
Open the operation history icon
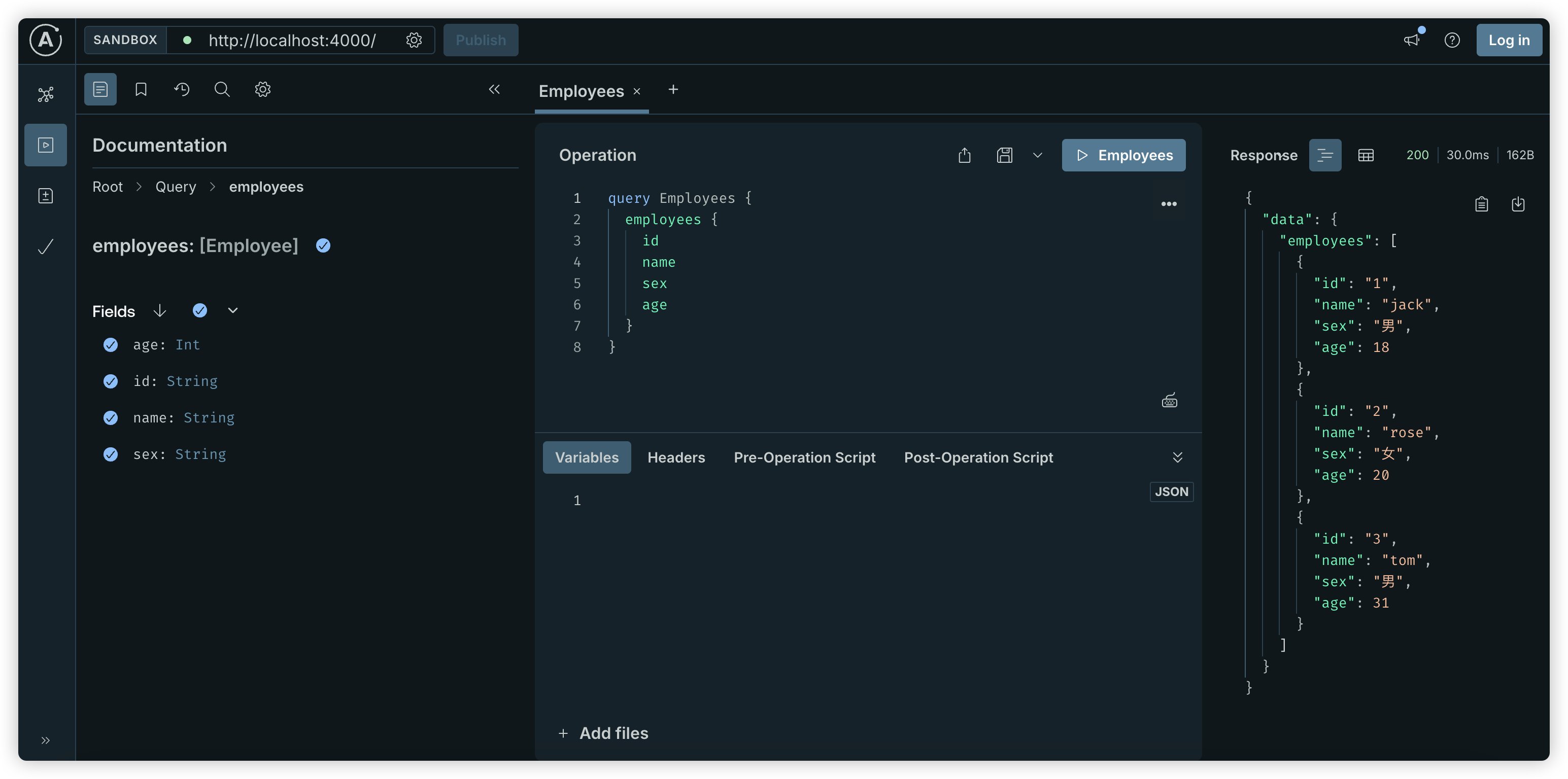click(x=181, y=89)
